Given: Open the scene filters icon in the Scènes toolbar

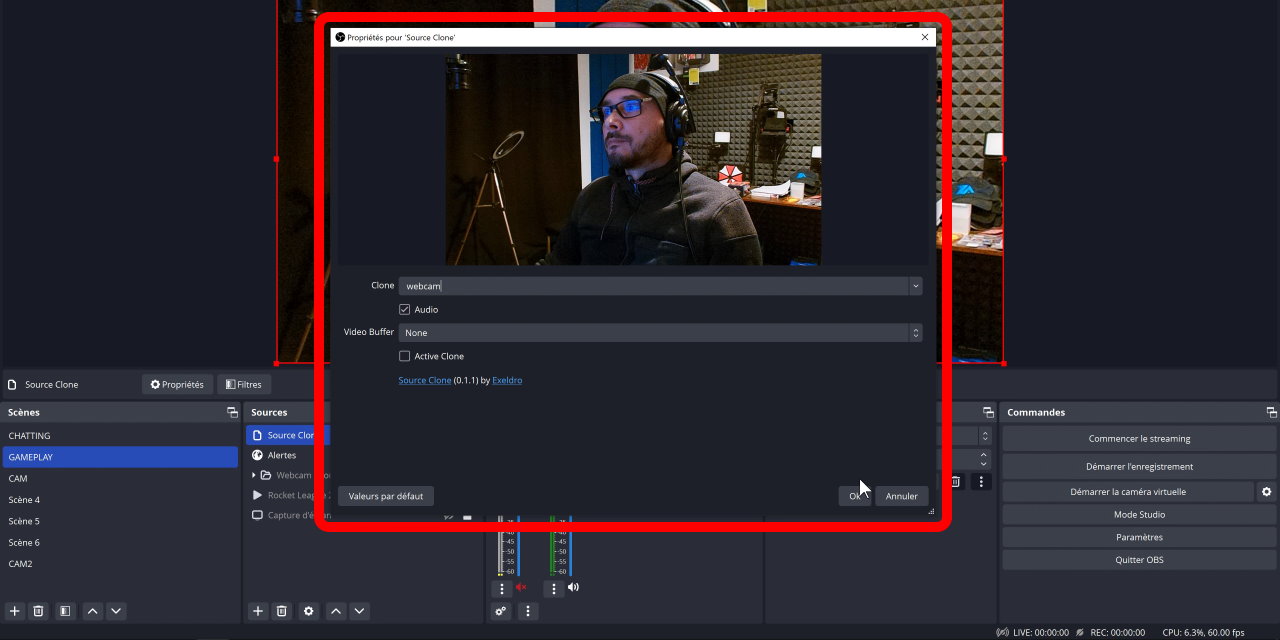Looking at the screenshot, I should click(64, 611).
